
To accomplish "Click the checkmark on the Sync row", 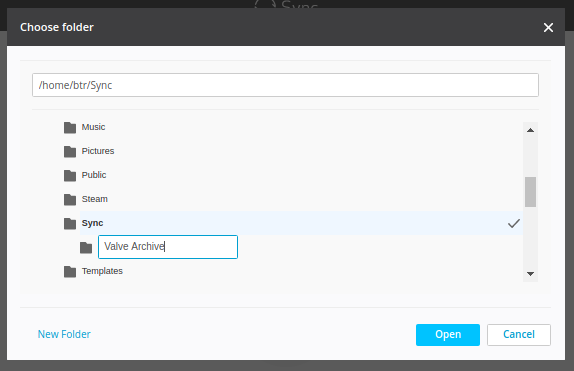I will coord(514,223).
